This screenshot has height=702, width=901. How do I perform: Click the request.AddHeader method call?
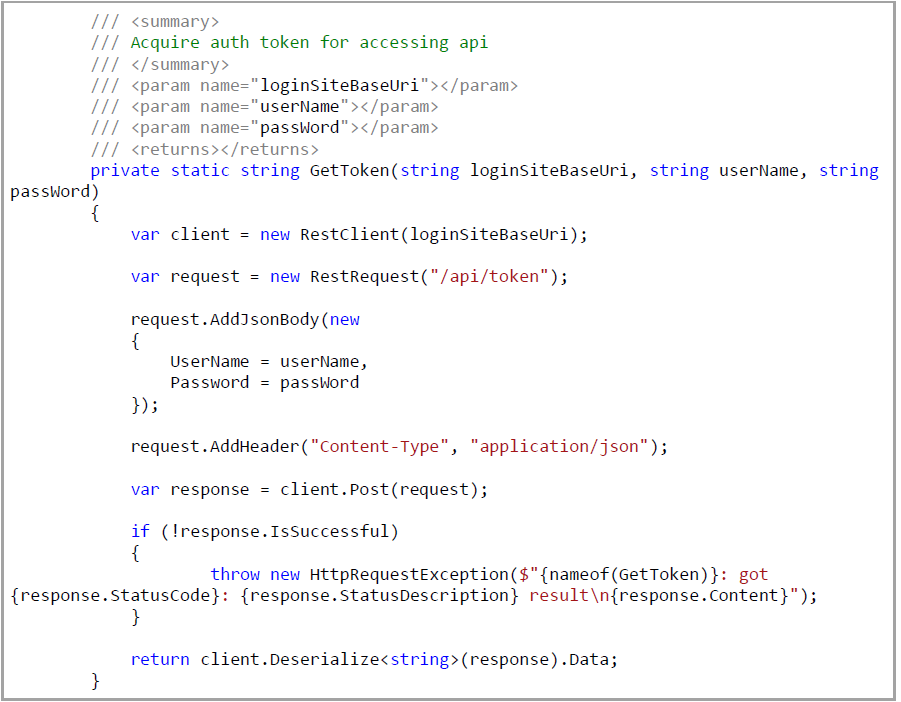(215, 446)
